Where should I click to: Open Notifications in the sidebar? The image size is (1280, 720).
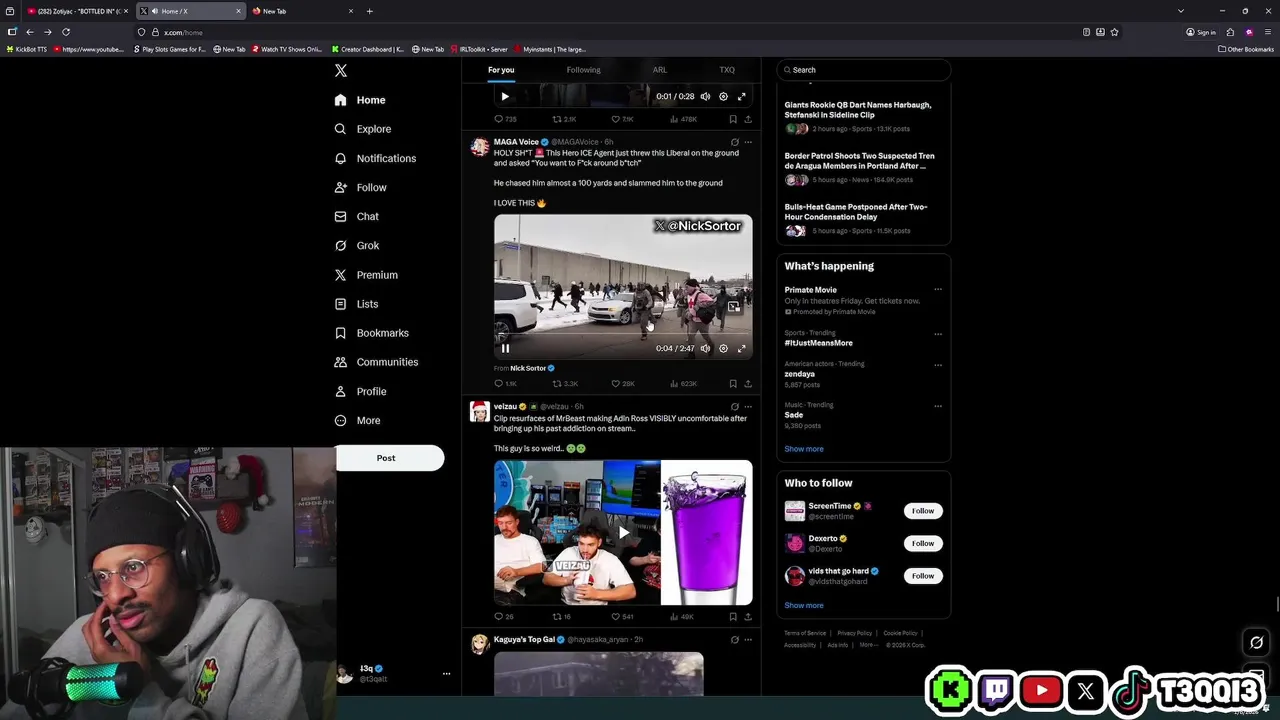coord(375,158)
